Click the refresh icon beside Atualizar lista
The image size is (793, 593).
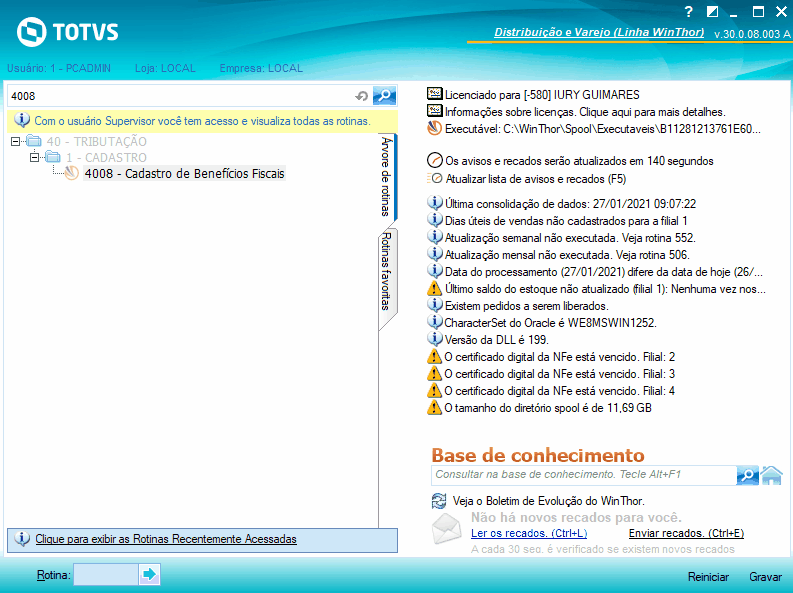[434, 178]
